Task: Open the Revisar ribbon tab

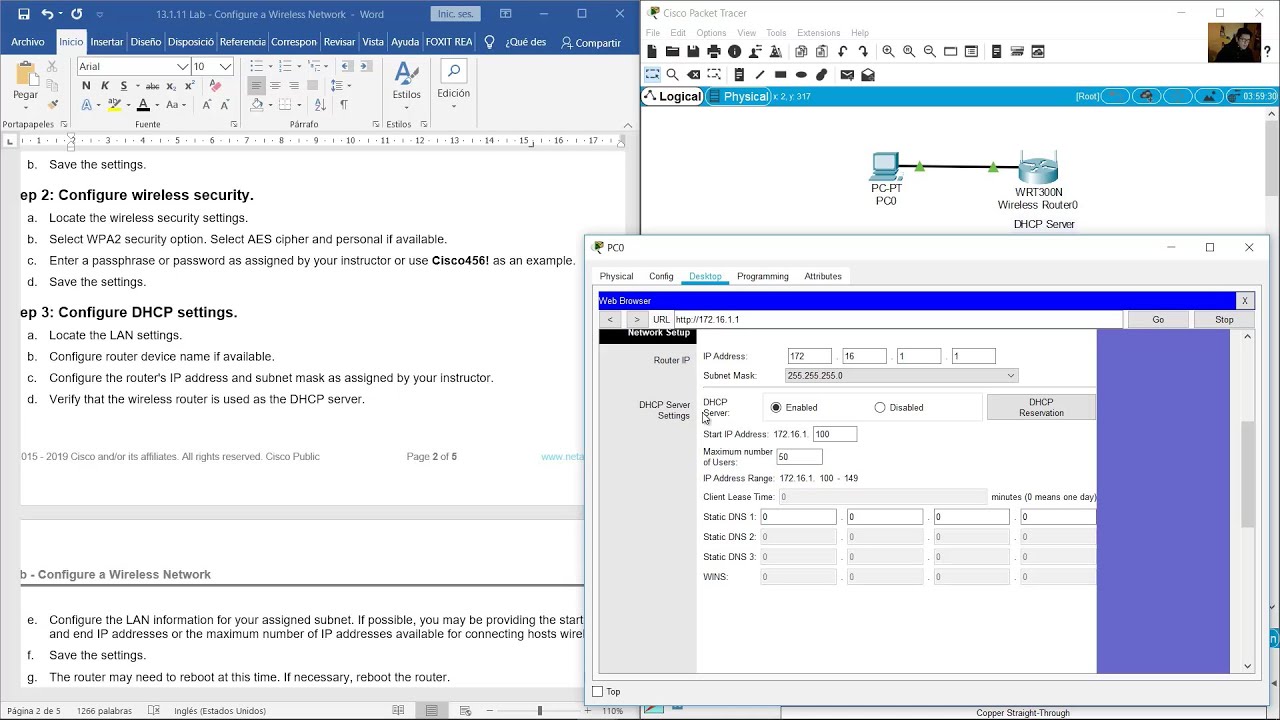Action: pos(339,42)
